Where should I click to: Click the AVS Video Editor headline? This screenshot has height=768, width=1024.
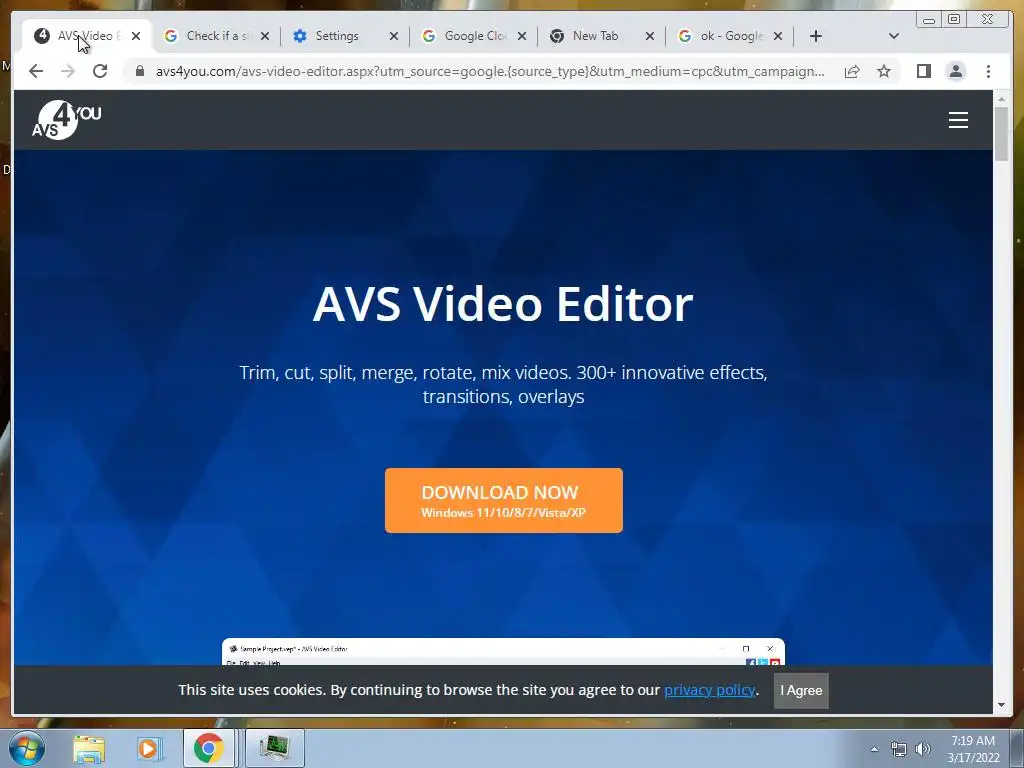(503, 304)
